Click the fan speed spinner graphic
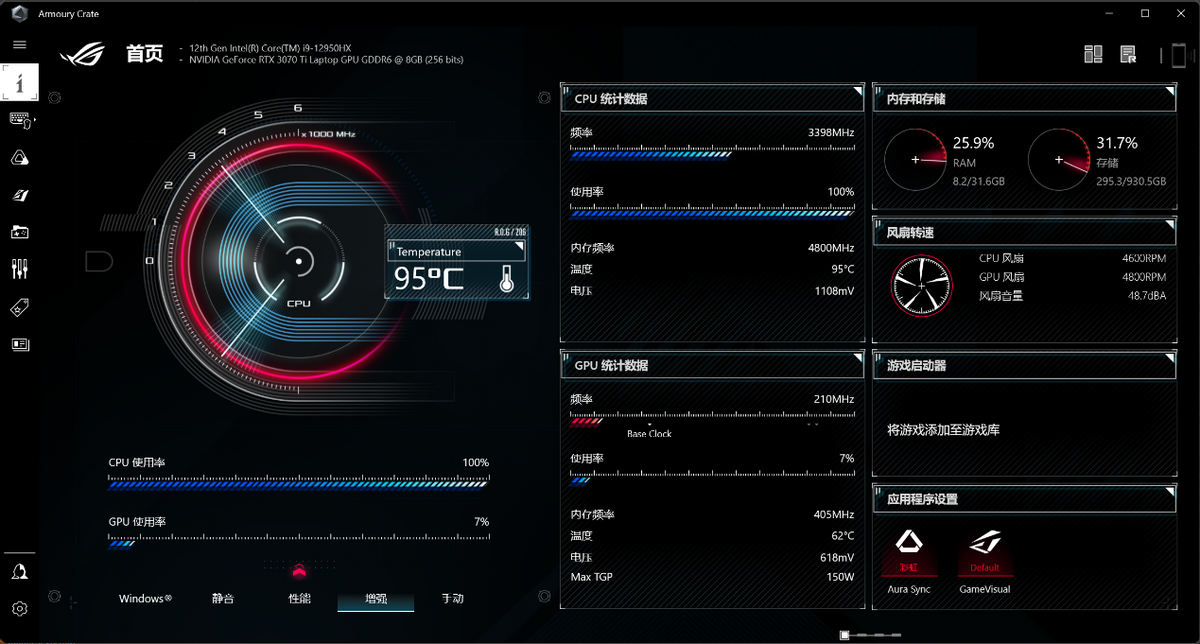Image resolution: width=1200 pixels, height=644 pixels. (922, 285)
